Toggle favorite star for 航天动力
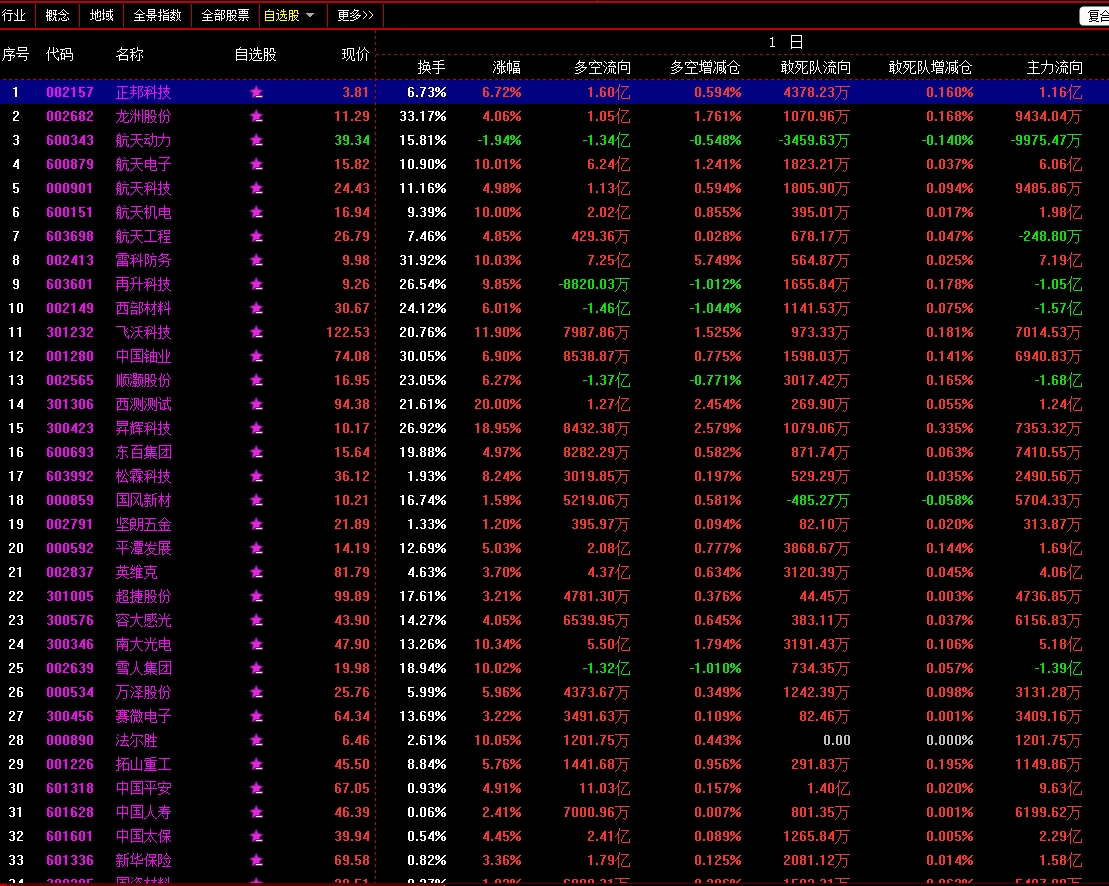 point(256,141)
